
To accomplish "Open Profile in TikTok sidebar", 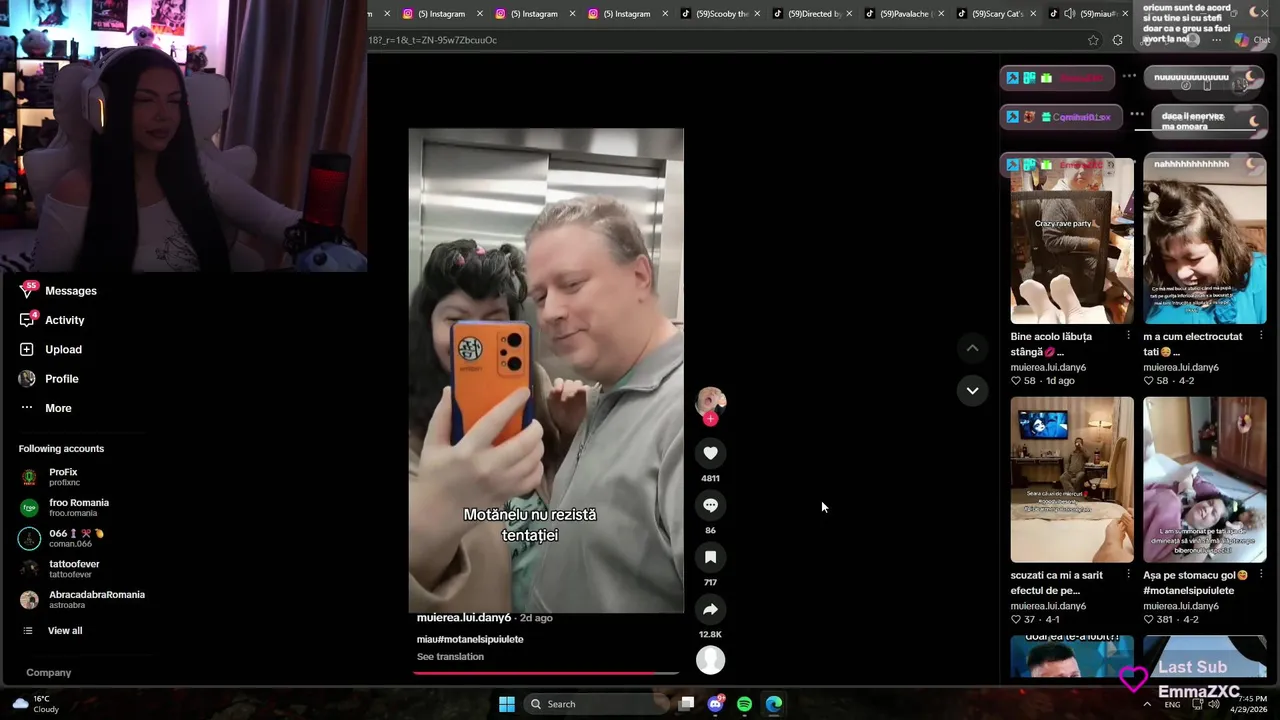I will click(x=48, y=379).
